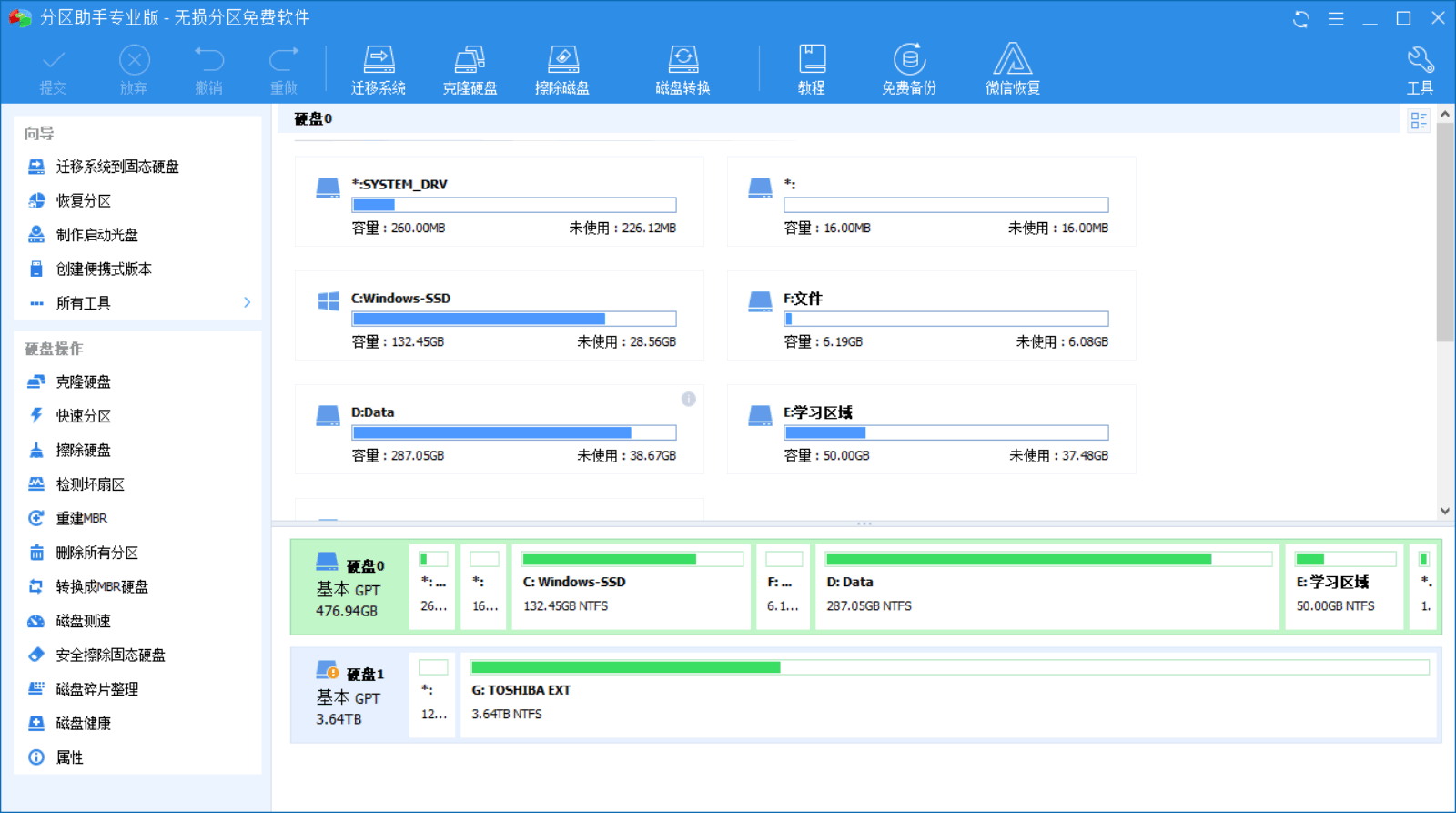Select the E:学习区域 partition card
Screen dimensions: 1456x813
[x=932, y=429]
